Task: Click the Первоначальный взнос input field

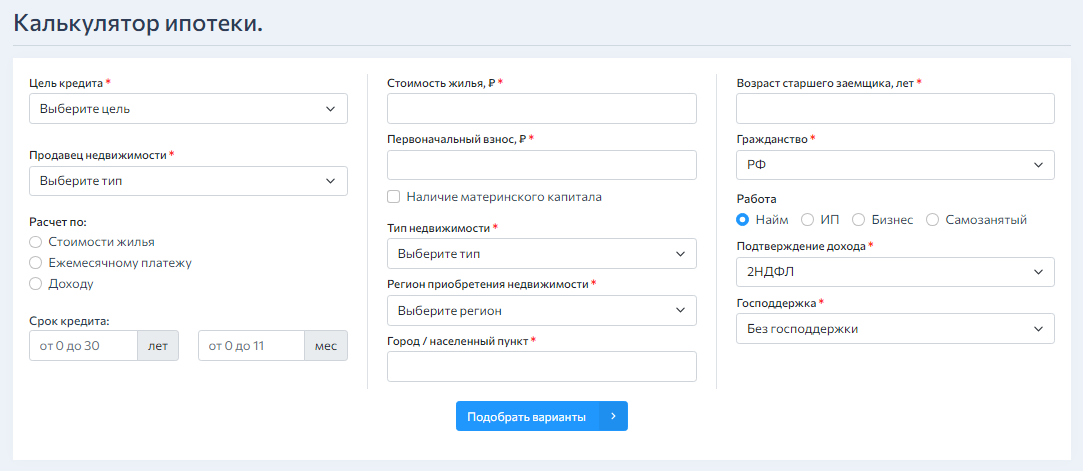Action: coord(541,165)
